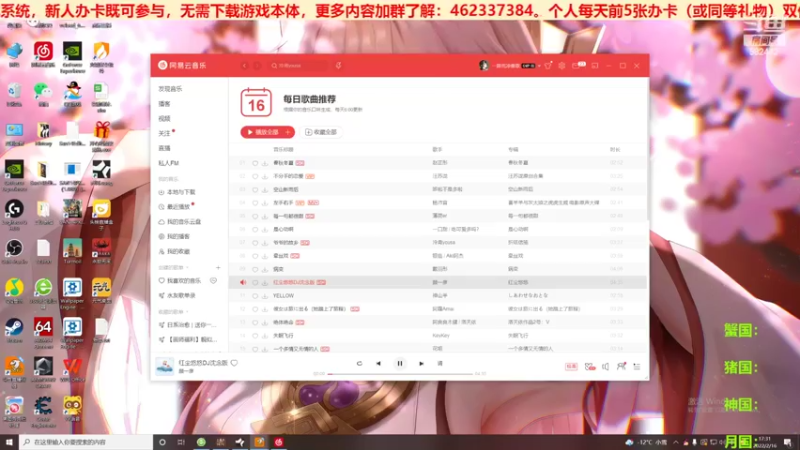This screenshot has height=450, width=800.
Task: Open 直播 in the sidebar
Action: (164, 148)
